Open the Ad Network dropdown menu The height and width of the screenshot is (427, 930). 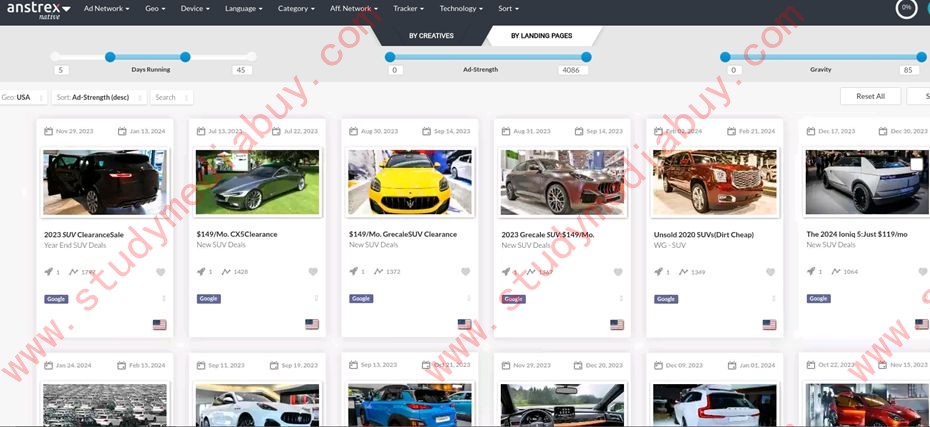(106, 9)
